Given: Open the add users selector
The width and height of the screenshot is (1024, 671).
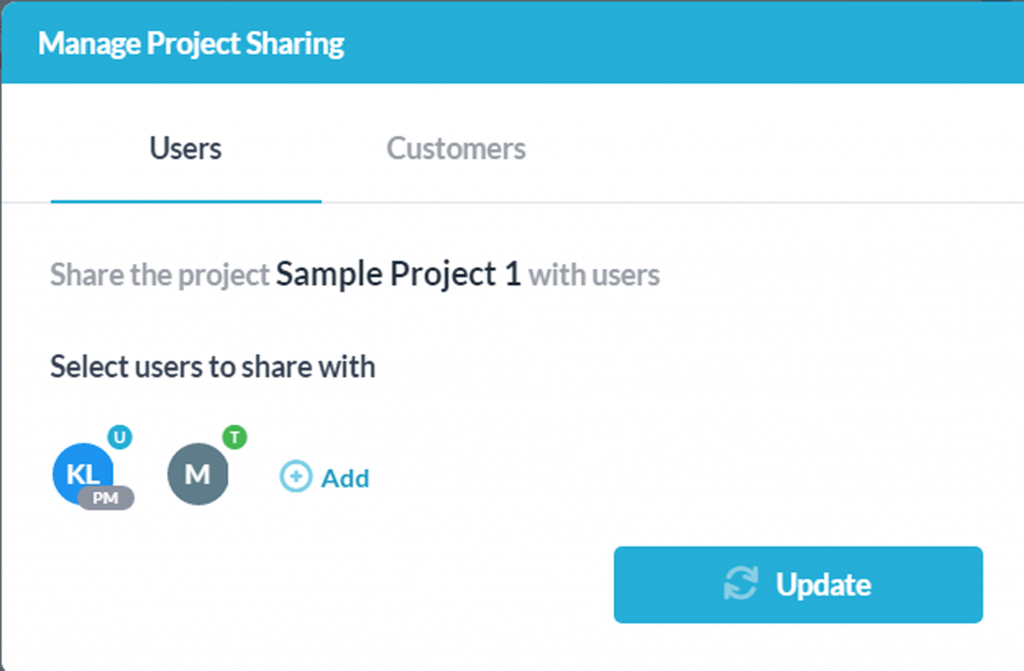Looking at the screenshot, I should pos(324,478).
